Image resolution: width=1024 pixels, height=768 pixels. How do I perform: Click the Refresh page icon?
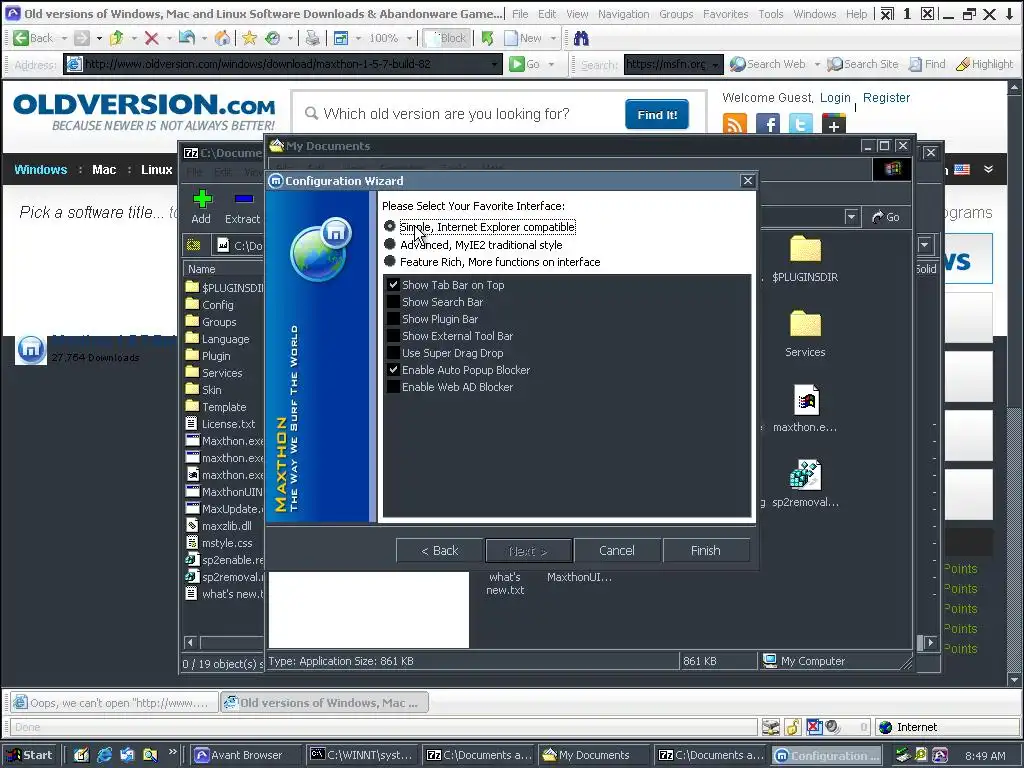coord(187,38)
